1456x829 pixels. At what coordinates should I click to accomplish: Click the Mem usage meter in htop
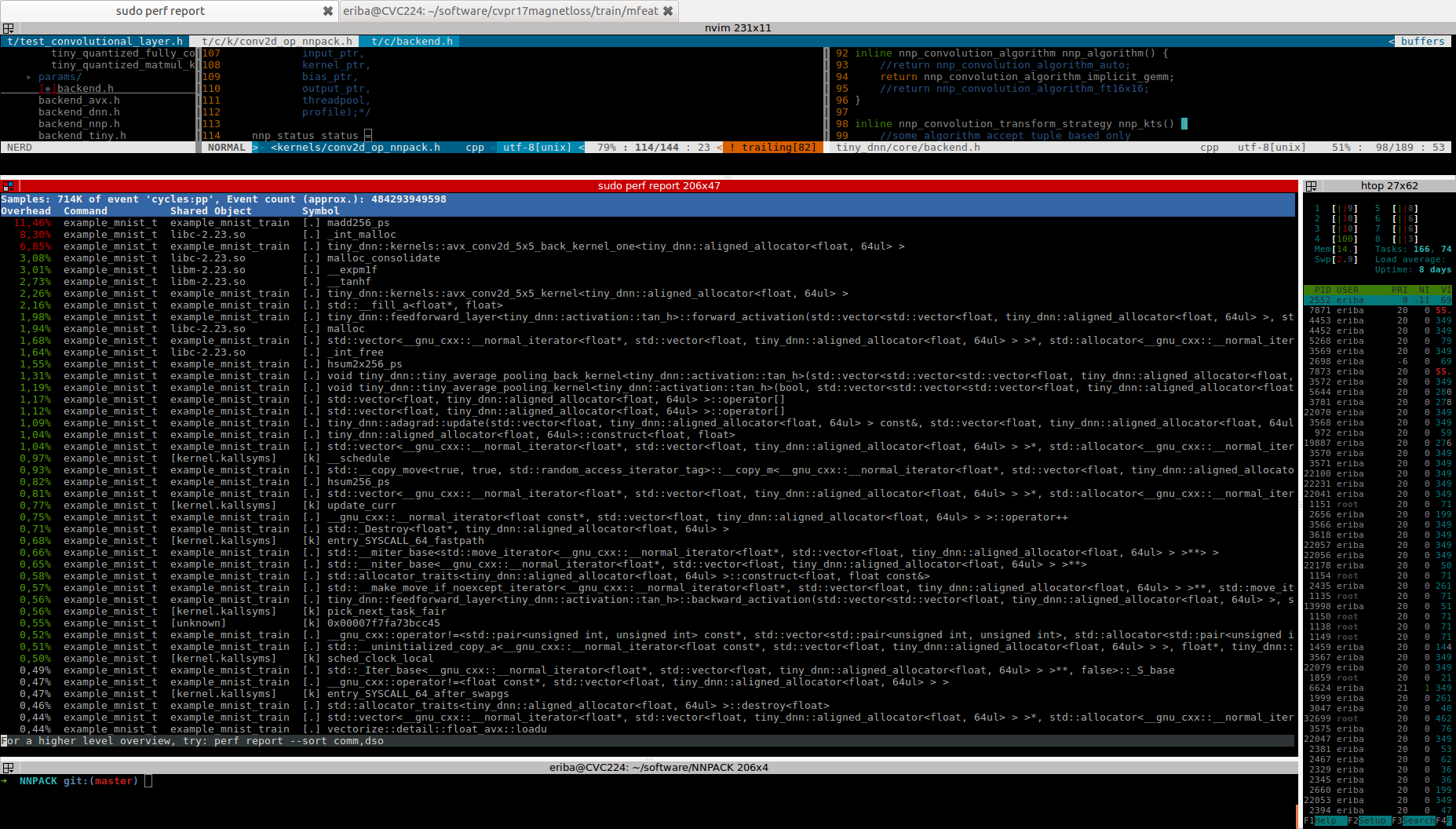[1336, 250]
